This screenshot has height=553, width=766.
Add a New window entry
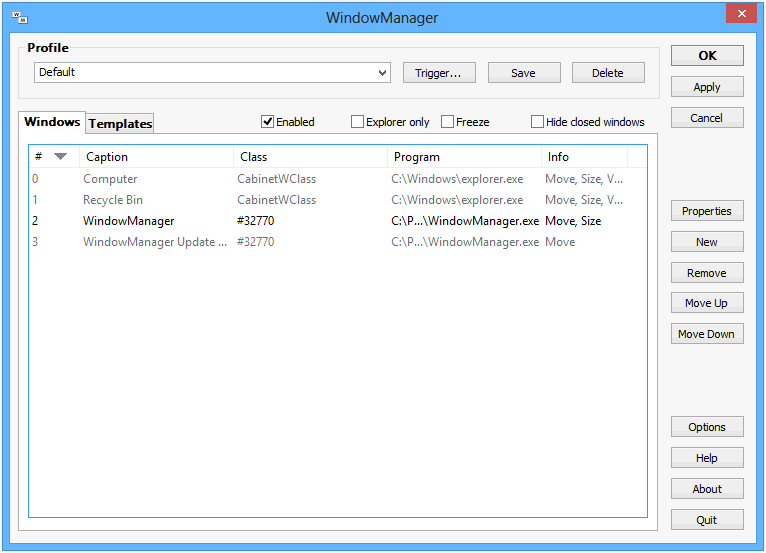(x=707, y=242)
